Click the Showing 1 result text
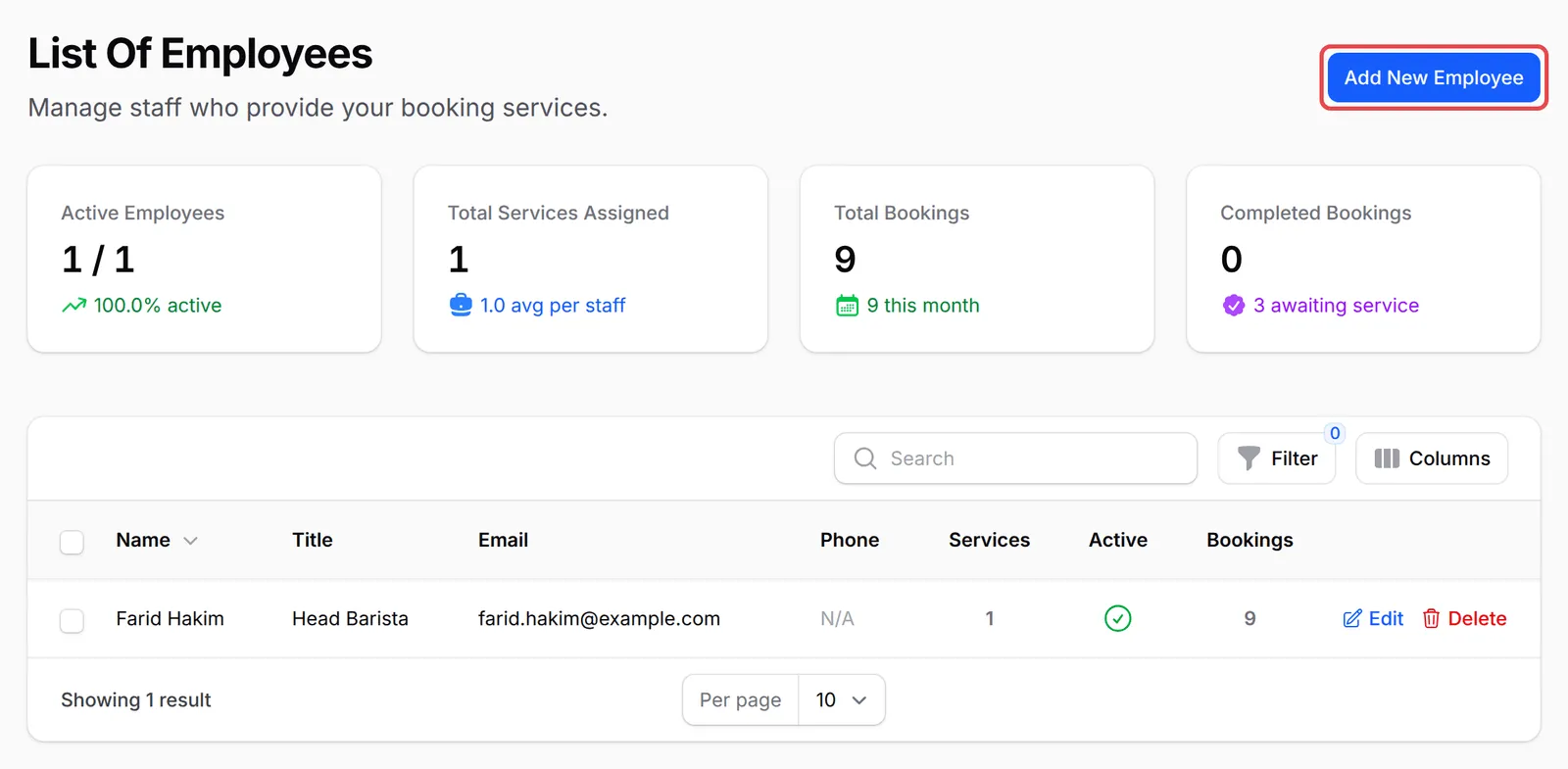The image size is (1568, 769). pos(136,699)
